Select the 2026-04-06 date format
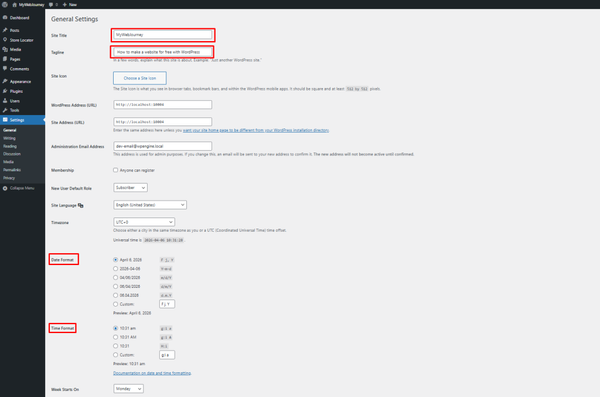This screenshot has height=397, width=600. tap(116, 269)
